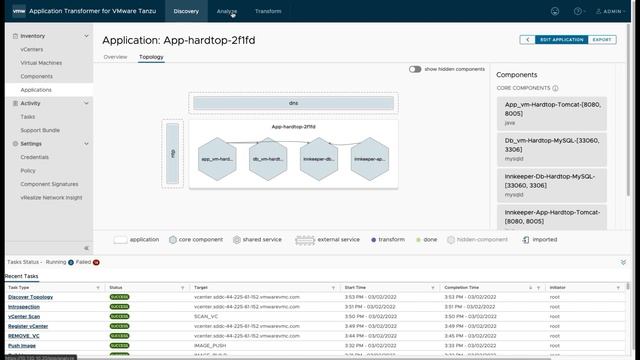The image size is (640, 360).
Task: Go to Policy in sidebar
Action: click(x=28, y=171)
